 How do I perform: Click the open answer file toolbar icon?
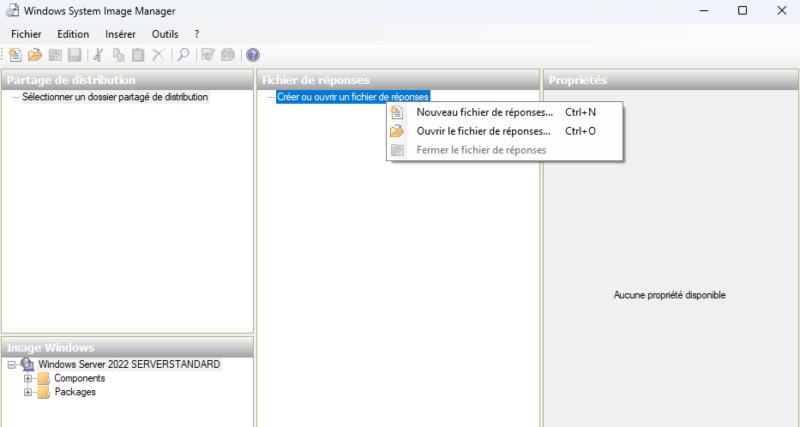point(35,55)
